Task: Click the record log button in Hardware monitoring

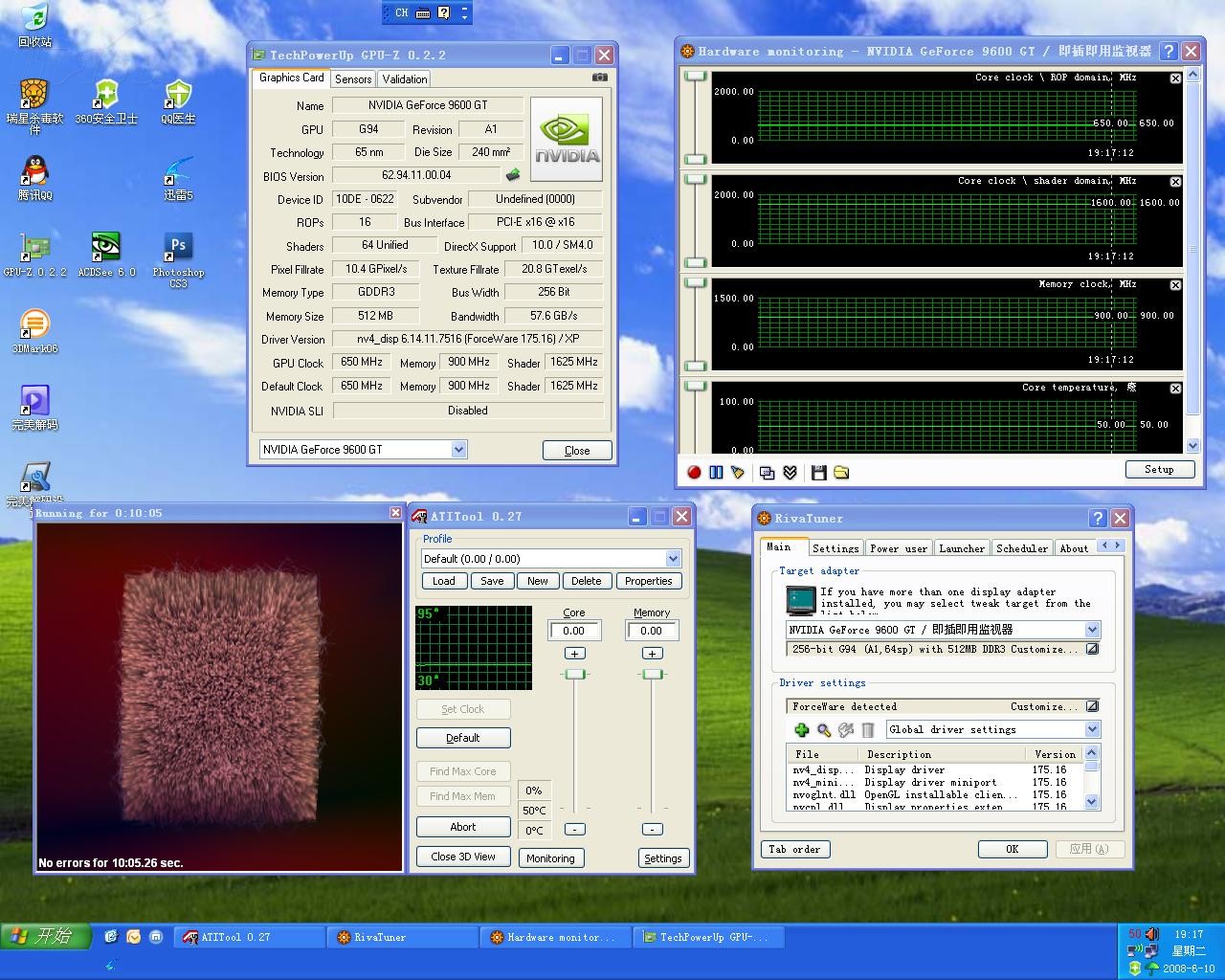Action: click(x=694, y=472)
